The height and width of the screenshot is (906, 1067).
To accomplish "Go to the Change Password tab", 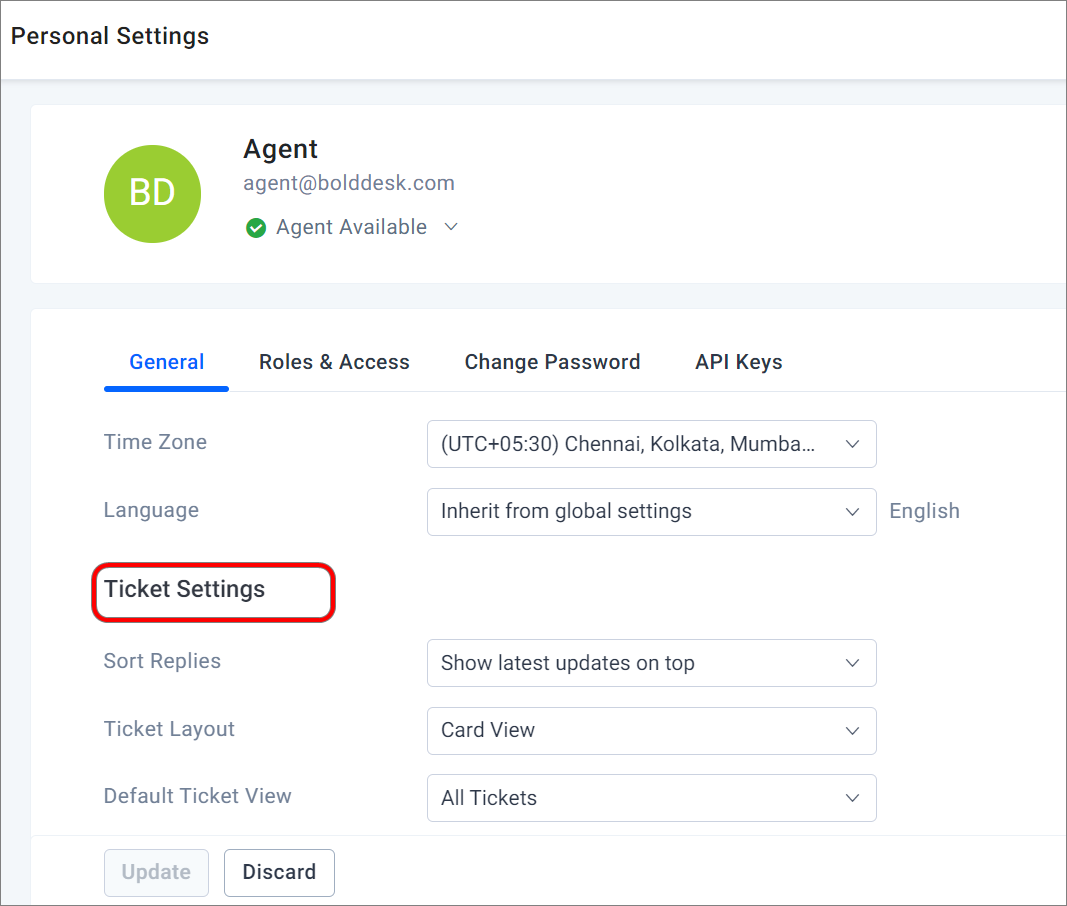I will point(552,362).
